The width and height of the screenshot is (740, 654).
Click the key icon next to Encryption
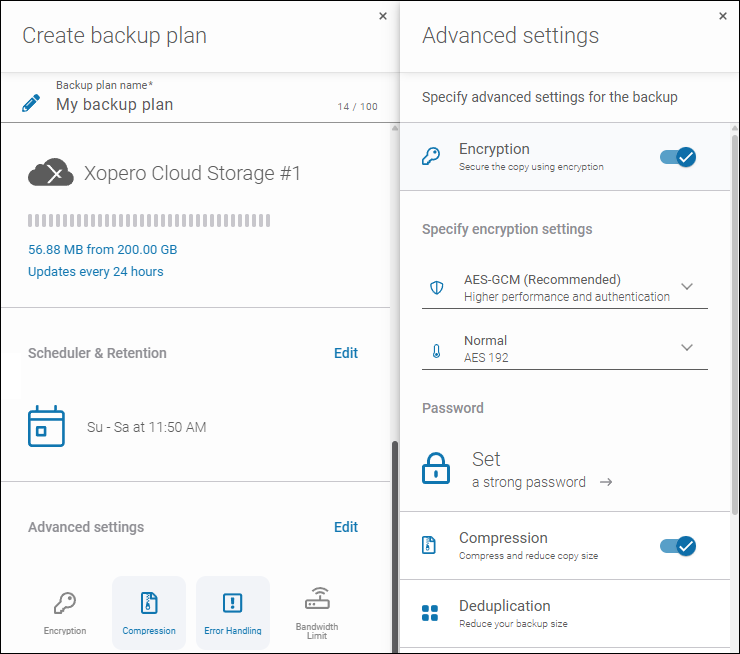tap(430, 156)
